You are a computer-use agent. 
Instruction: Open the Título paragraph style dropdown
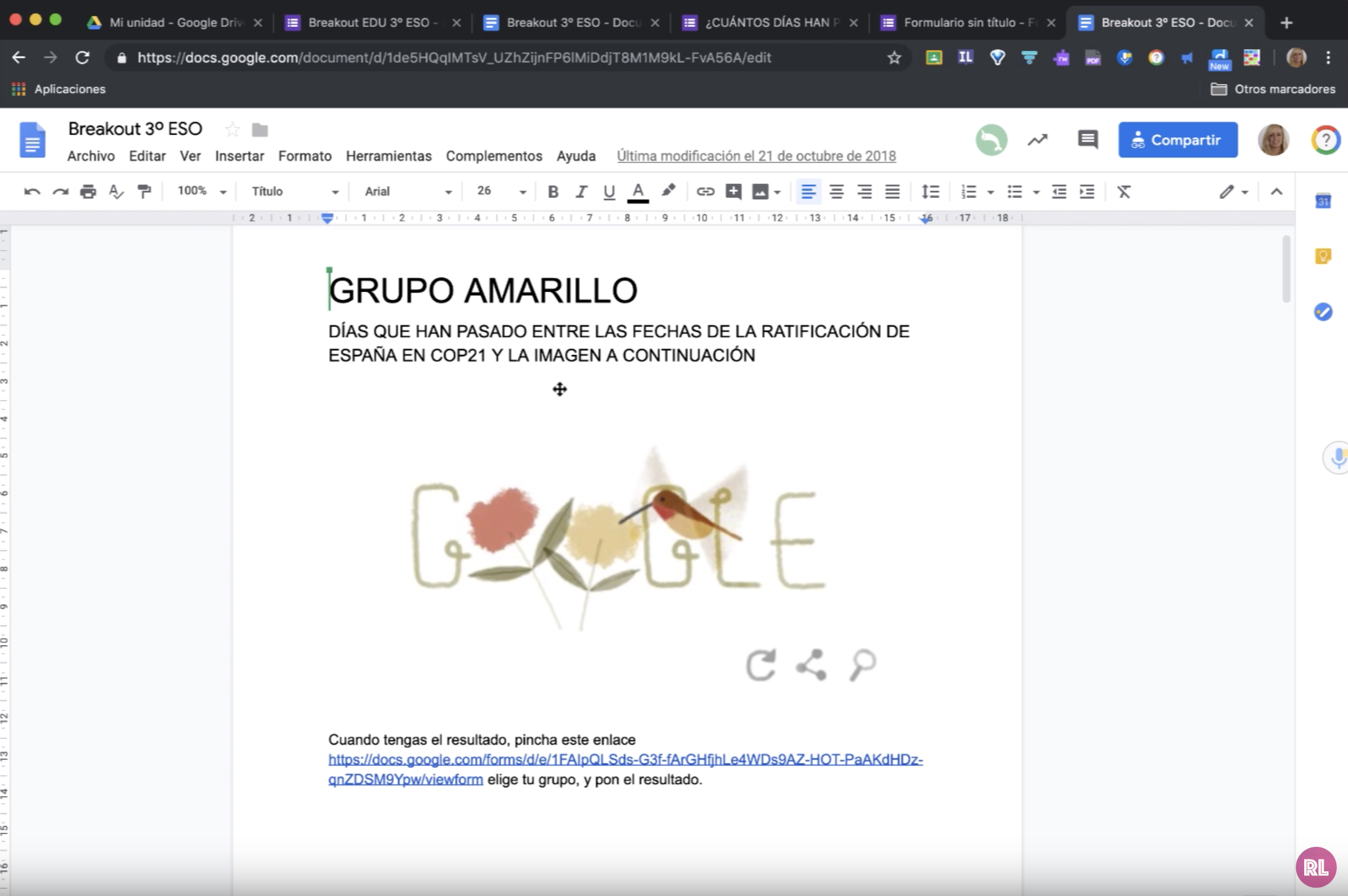pyautogui.click(x=295, y=191)
